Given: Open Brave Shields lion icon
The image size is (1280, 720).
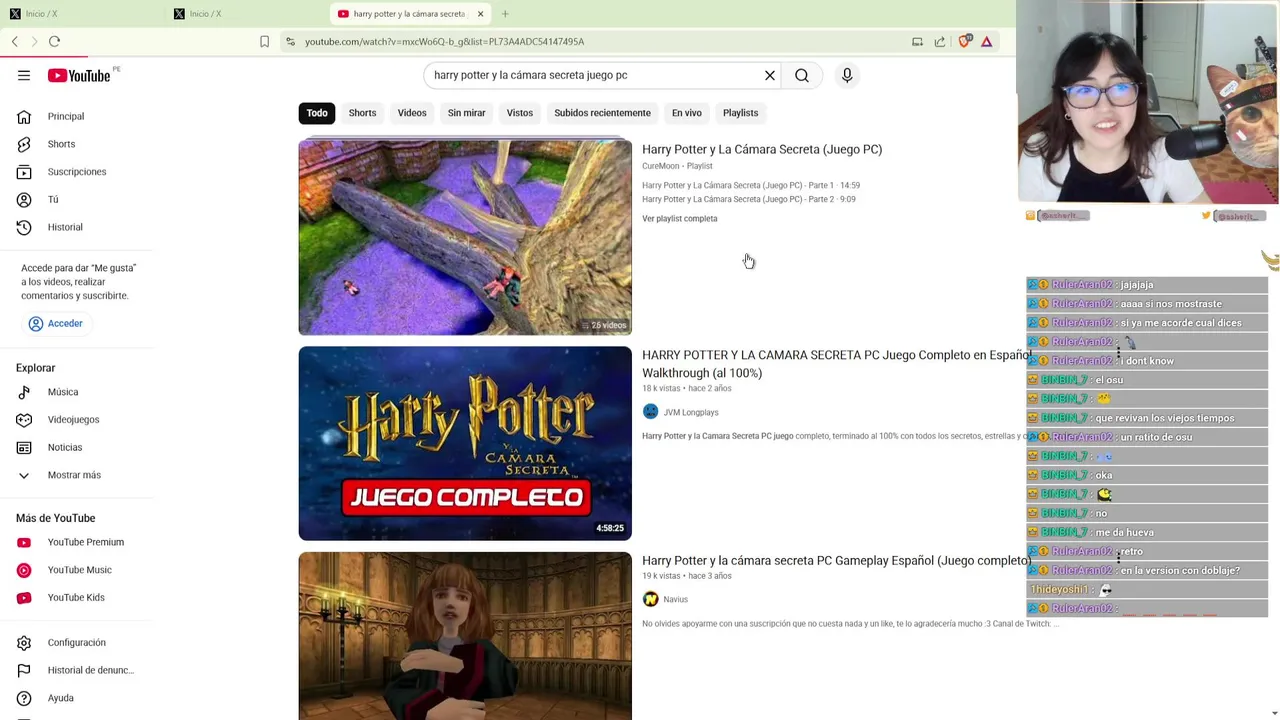Looking at the screenshot, I should [964, 41].
